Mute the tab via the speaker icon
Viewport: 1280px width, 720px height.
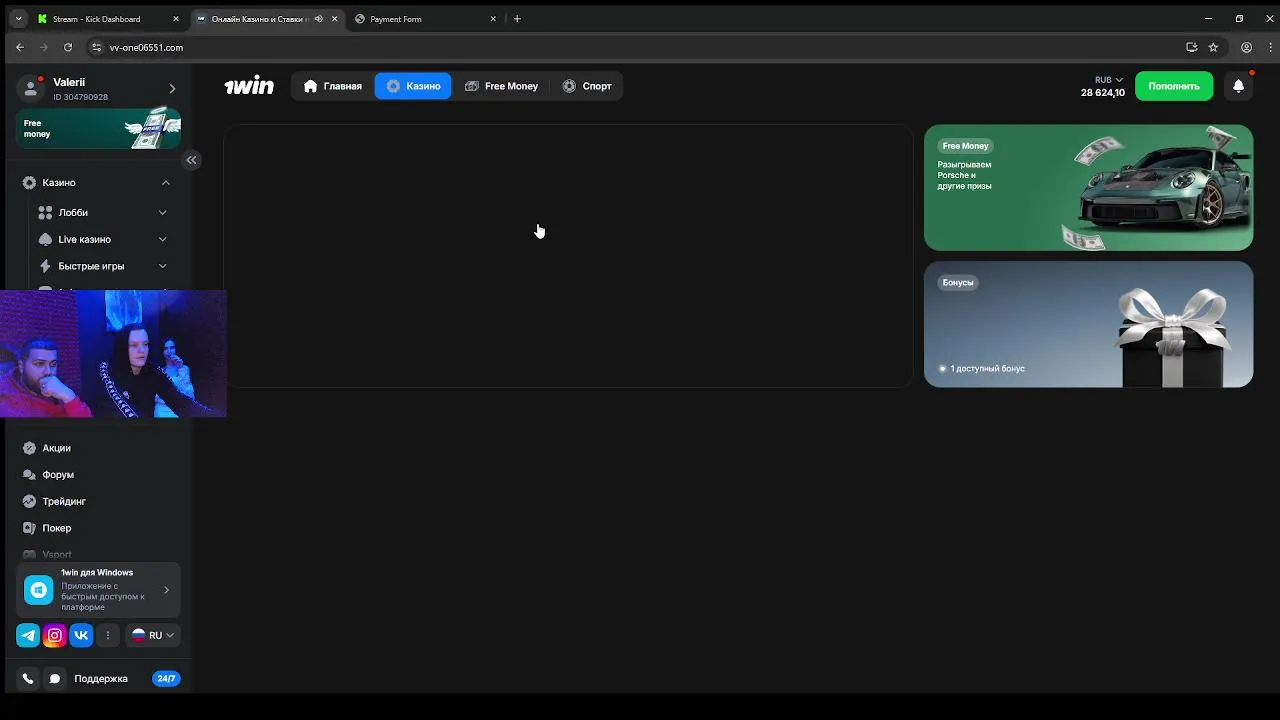point(319,19)
